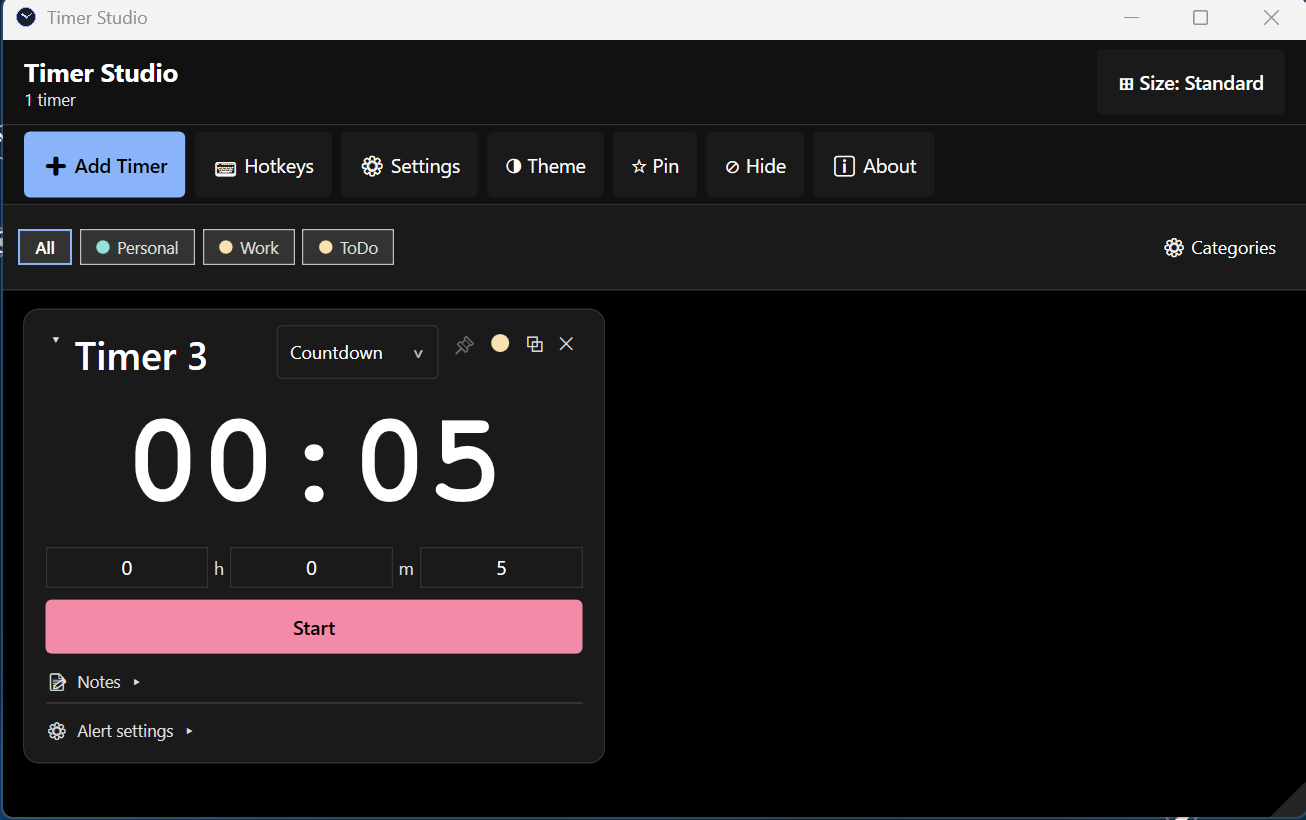1306x820 pixels.
Task: Click the seconds input field
Action: [x=501, y=568]
